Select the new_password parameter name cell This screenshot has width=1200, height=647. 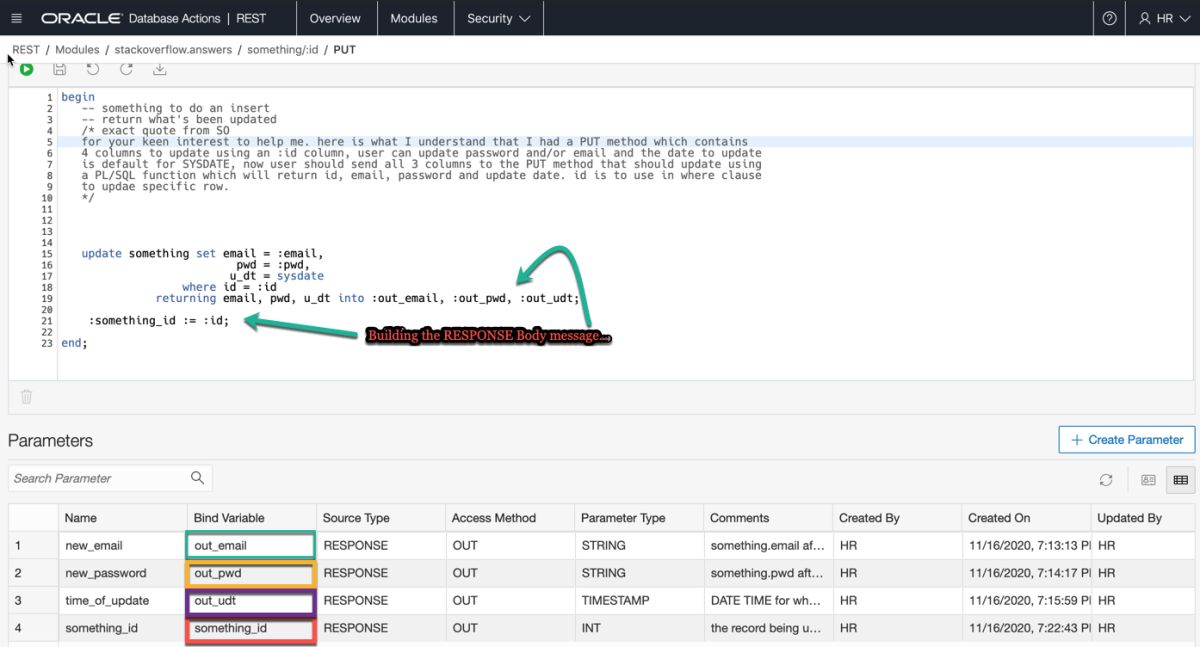click(x=122, y=573)
